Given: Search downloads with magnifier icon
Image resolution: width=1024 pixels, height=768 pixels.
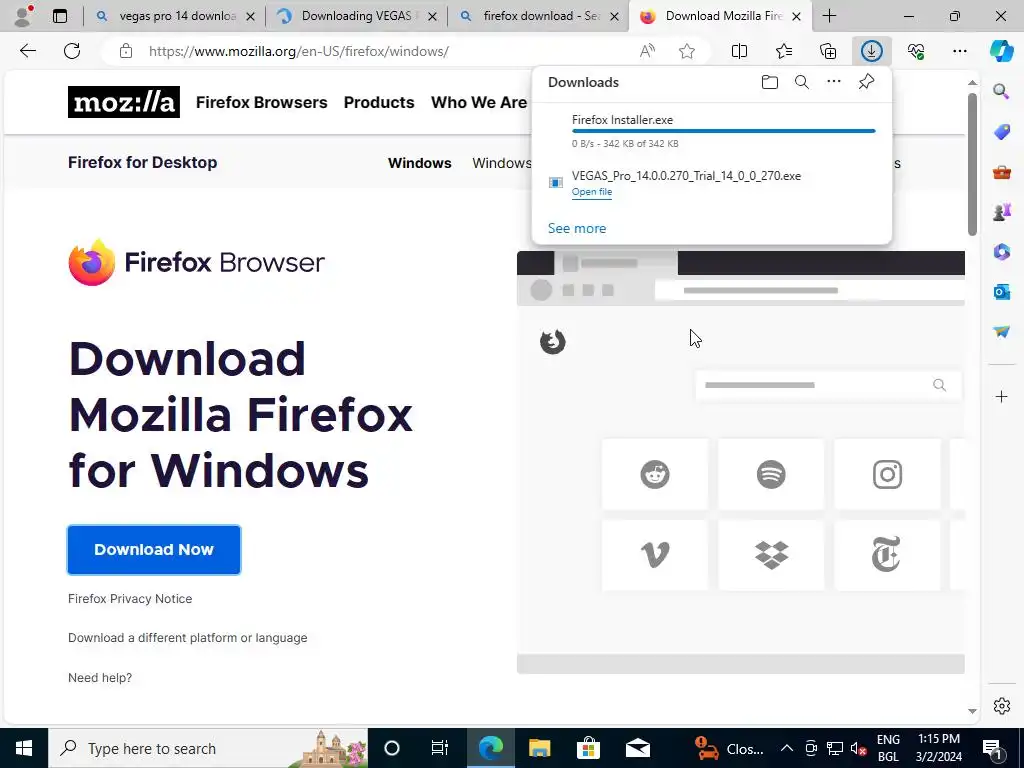Looking at the screenshot, I should click(802, 82).
